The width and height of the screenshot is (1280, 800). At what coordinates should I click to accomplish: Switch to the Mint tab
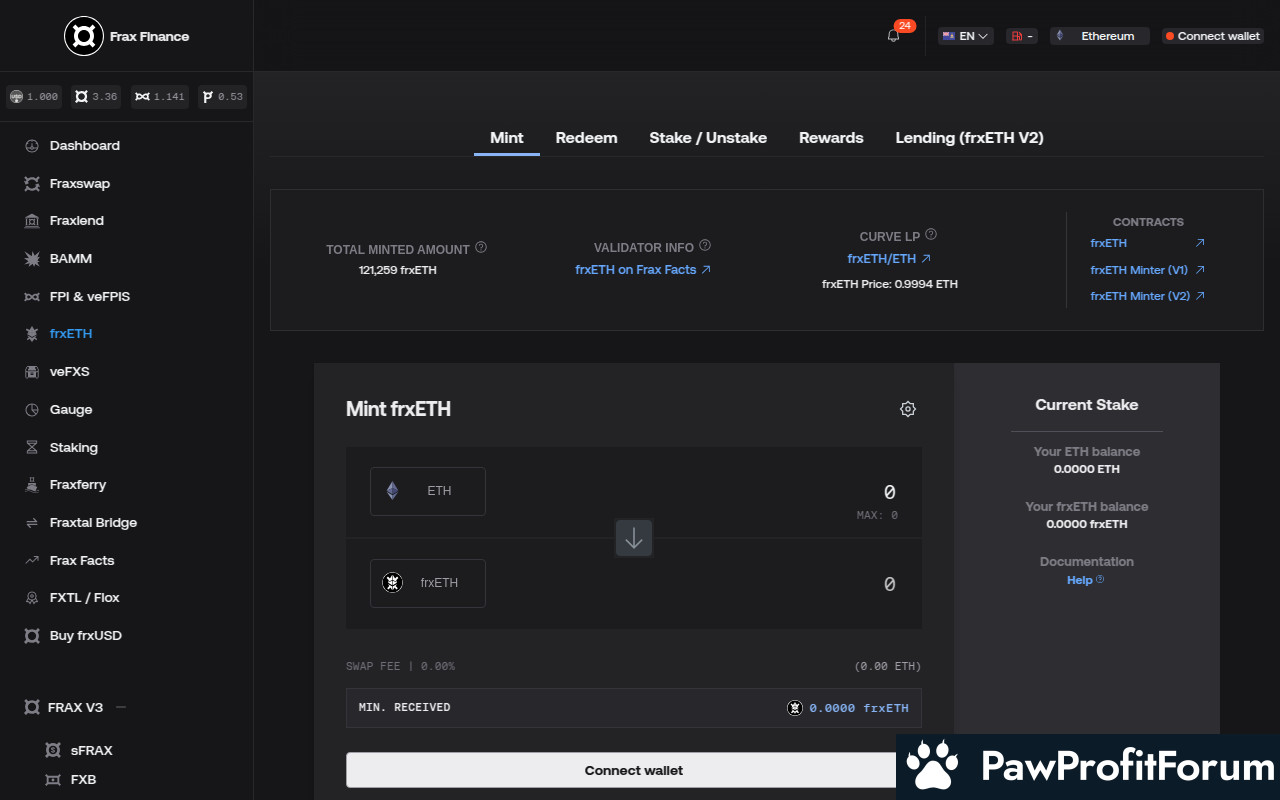pyautogui.click(x=507, y=138)
